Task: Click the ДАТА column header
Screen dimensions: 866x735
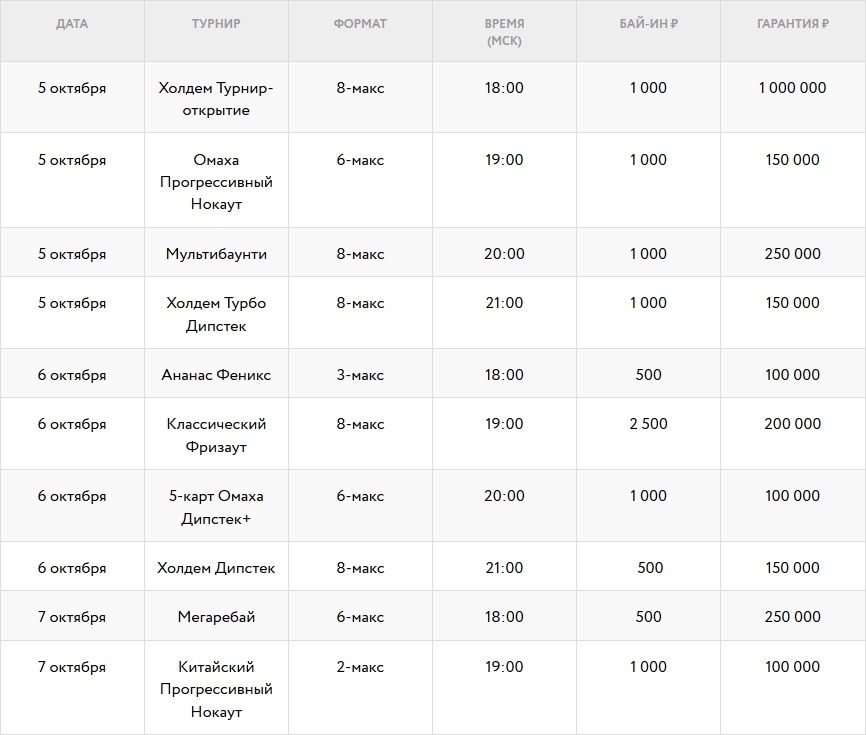Action: pos(72,24)
